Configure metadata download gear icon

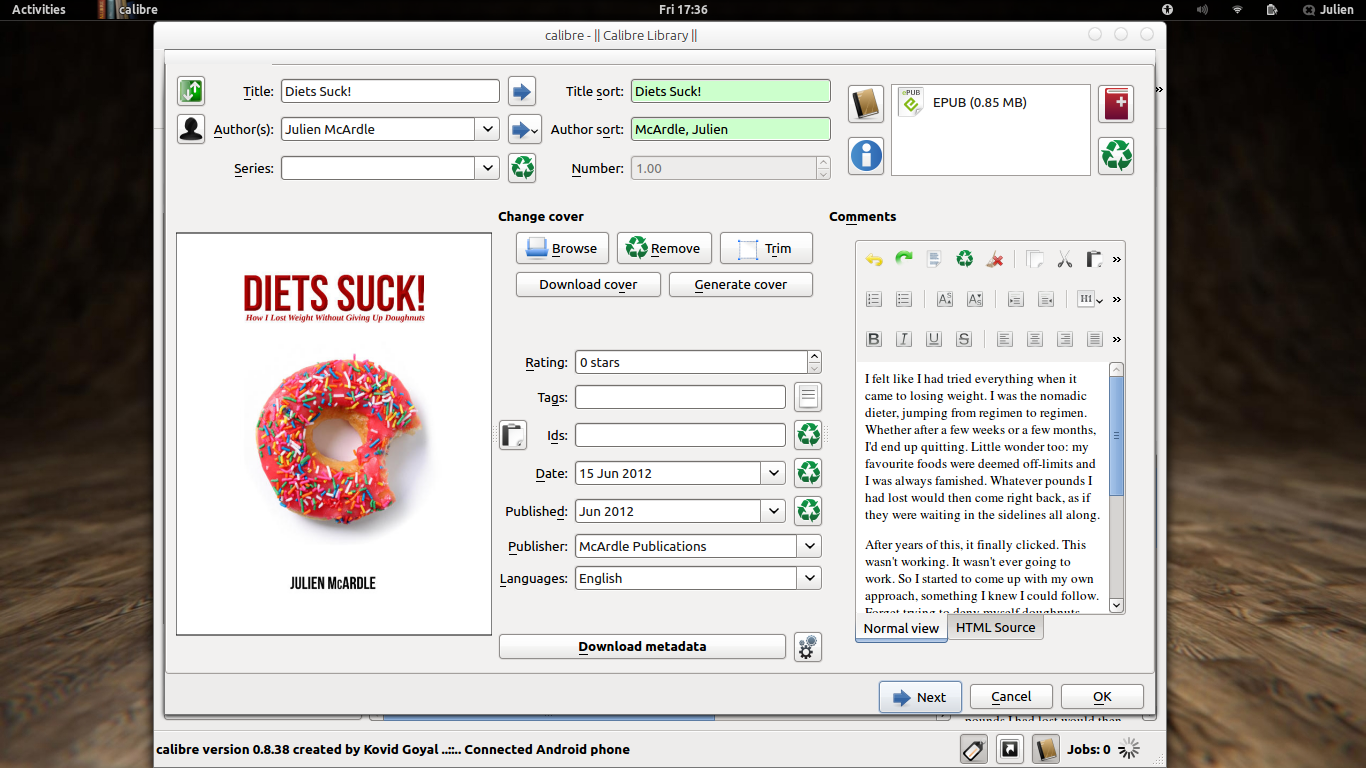[x=808, y=646]
